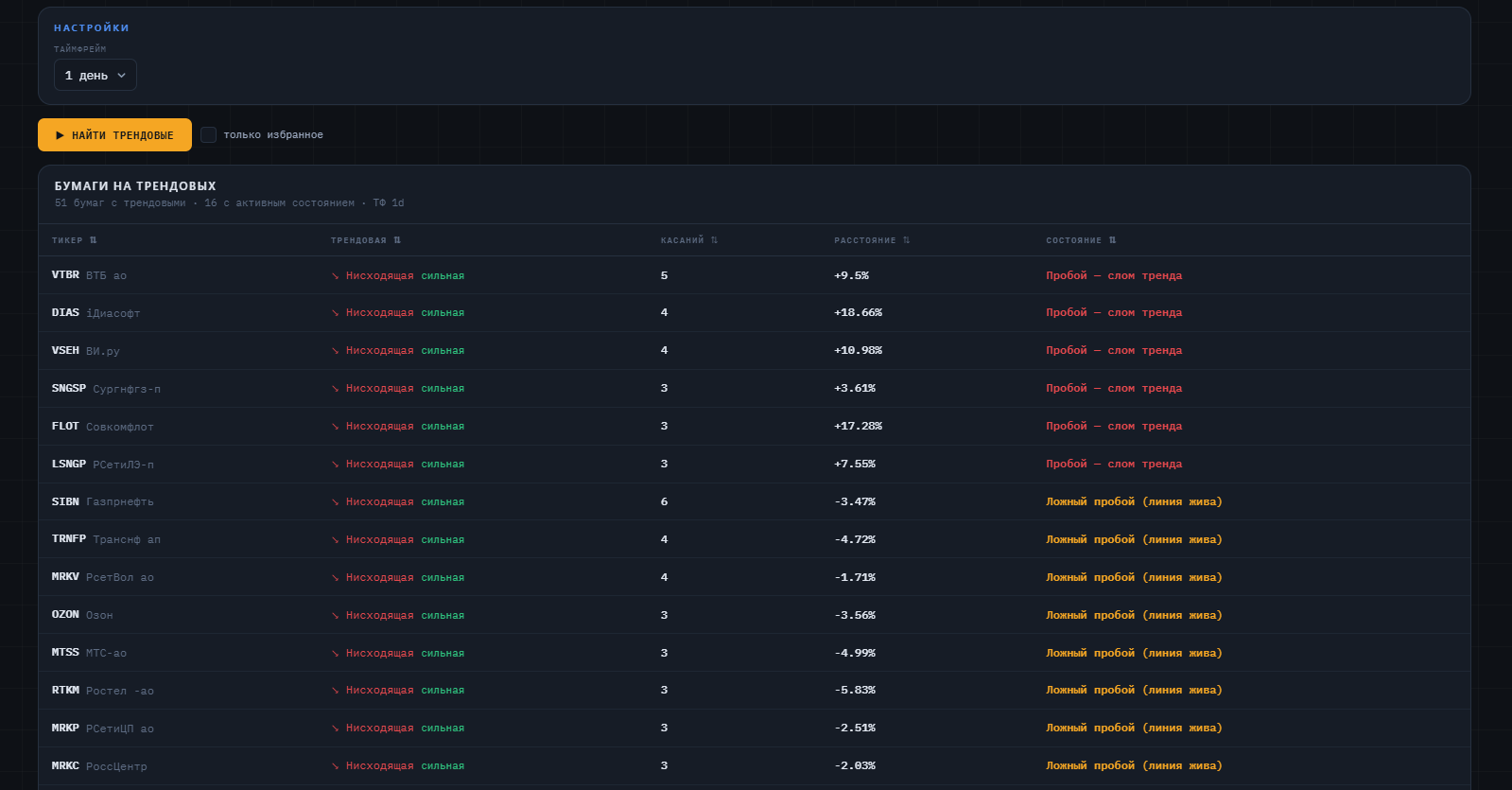The height and width of the screenshot is (790, 1512).
Task: Select the MRKV РсетВол ао ticker
Action: [x=102, y=577]
